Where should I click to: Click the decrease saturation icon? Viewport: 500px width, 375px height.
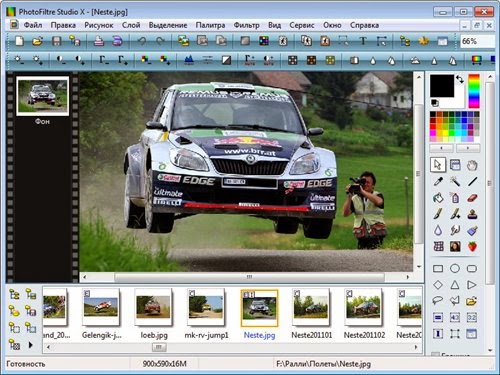[x=146, y=60]
